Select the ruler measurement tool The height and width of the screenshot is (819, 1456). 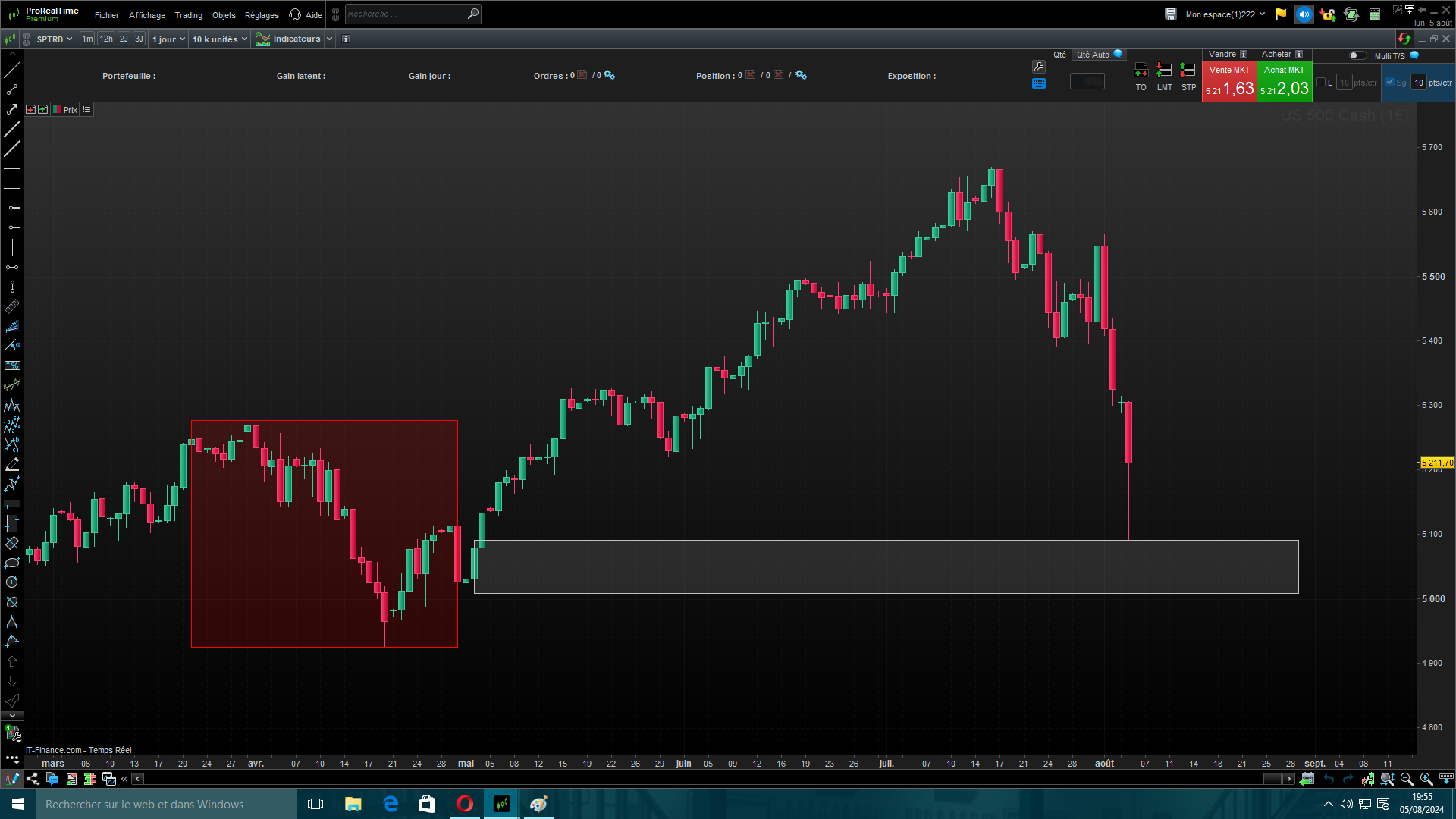tap(12, 306)
